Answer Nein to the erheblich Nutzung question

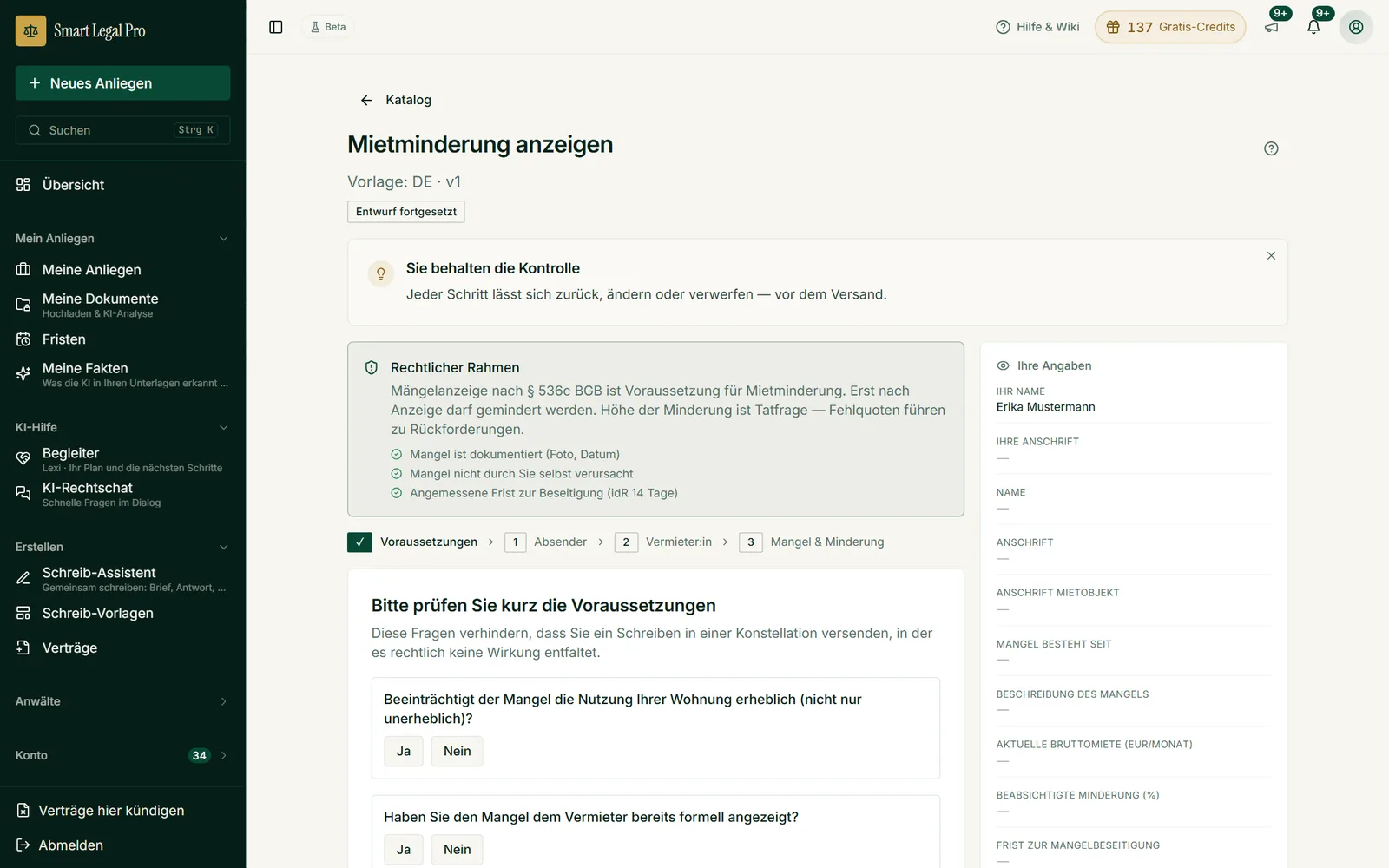click(458, 751)
